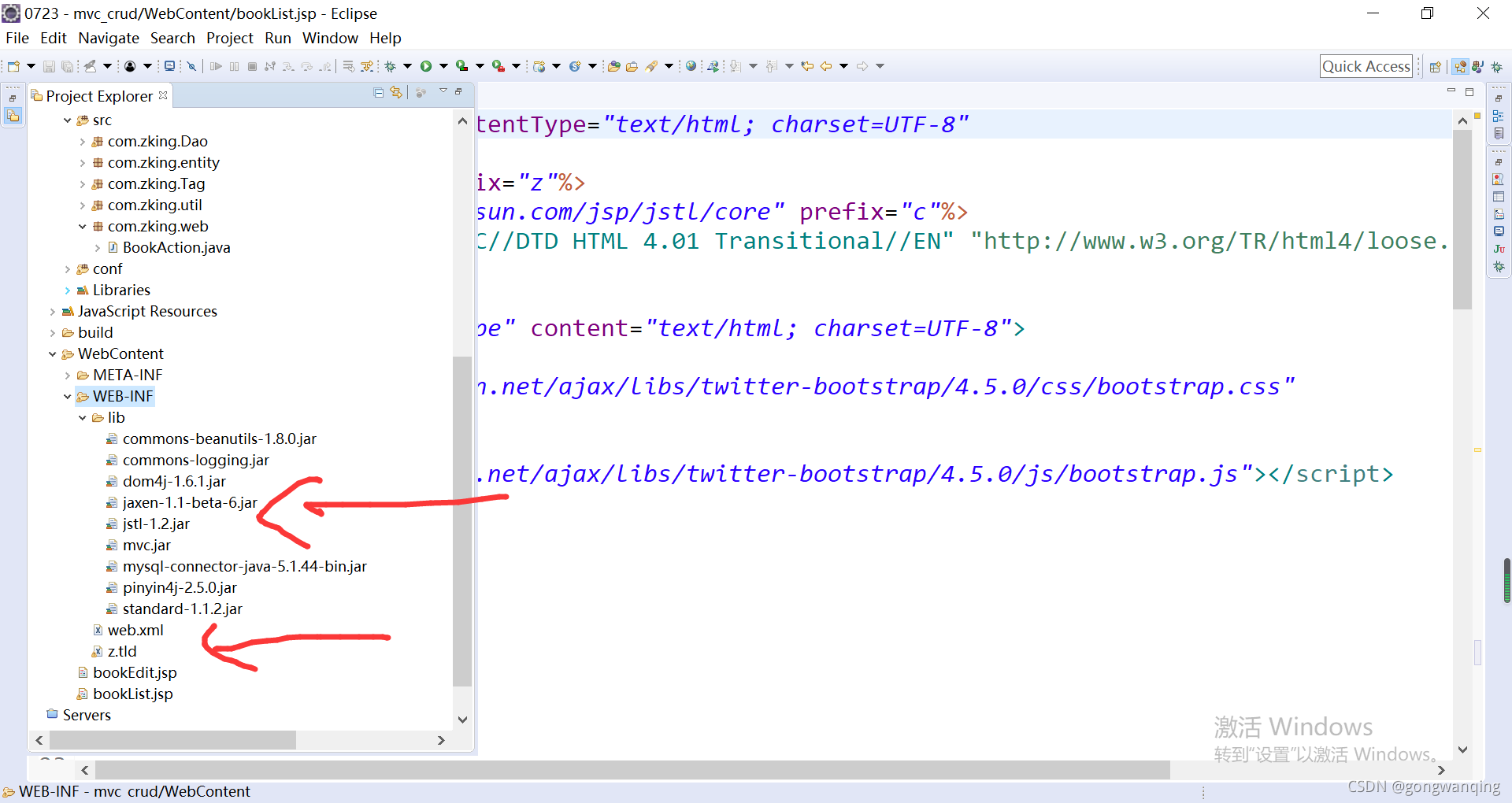Switch to the Java perspective icon
The image size is (1512, 803).
click(1478, 67)
